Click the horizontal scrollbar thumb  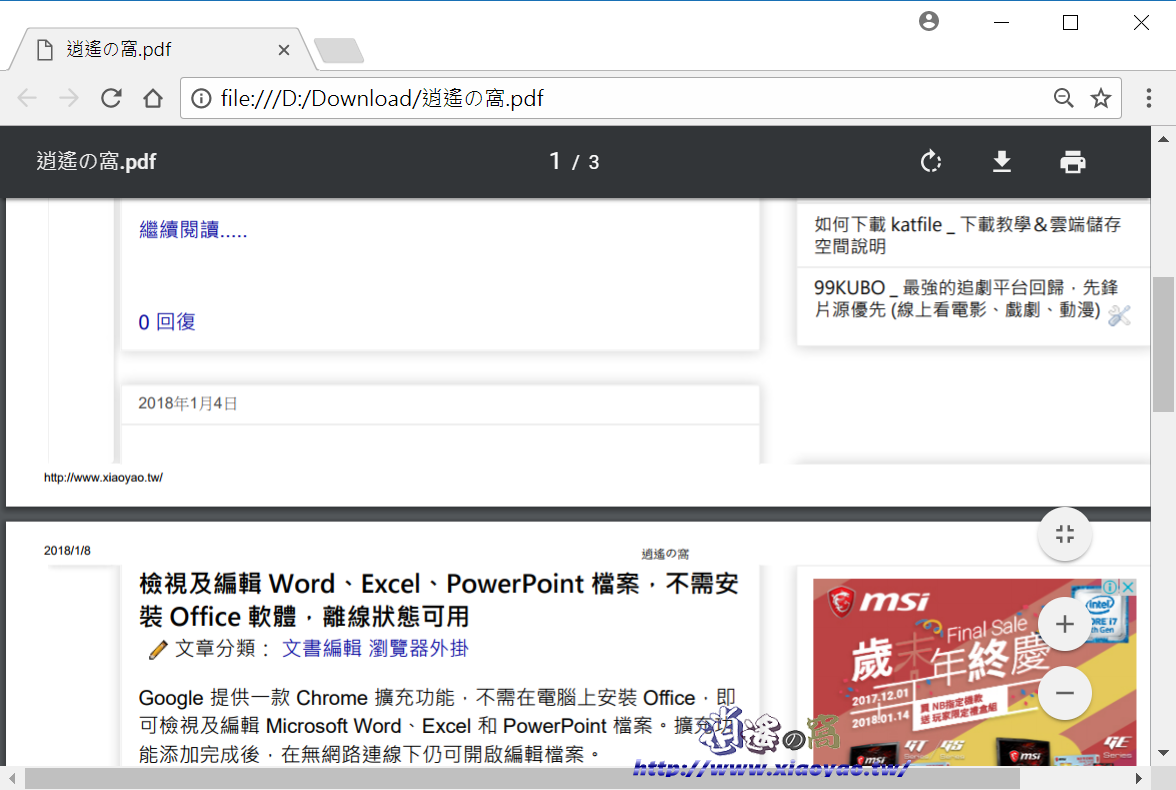tap(522, 779)
